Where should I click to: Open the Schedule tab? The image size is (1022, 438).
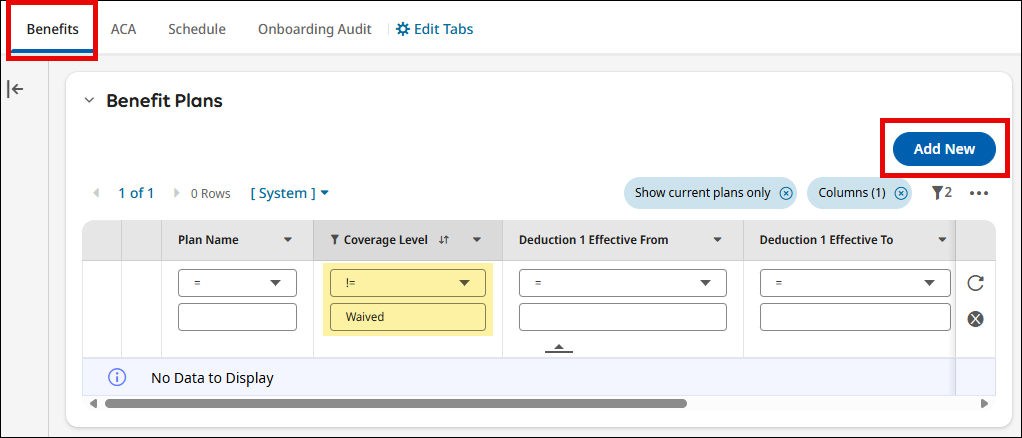coord(197,29)
